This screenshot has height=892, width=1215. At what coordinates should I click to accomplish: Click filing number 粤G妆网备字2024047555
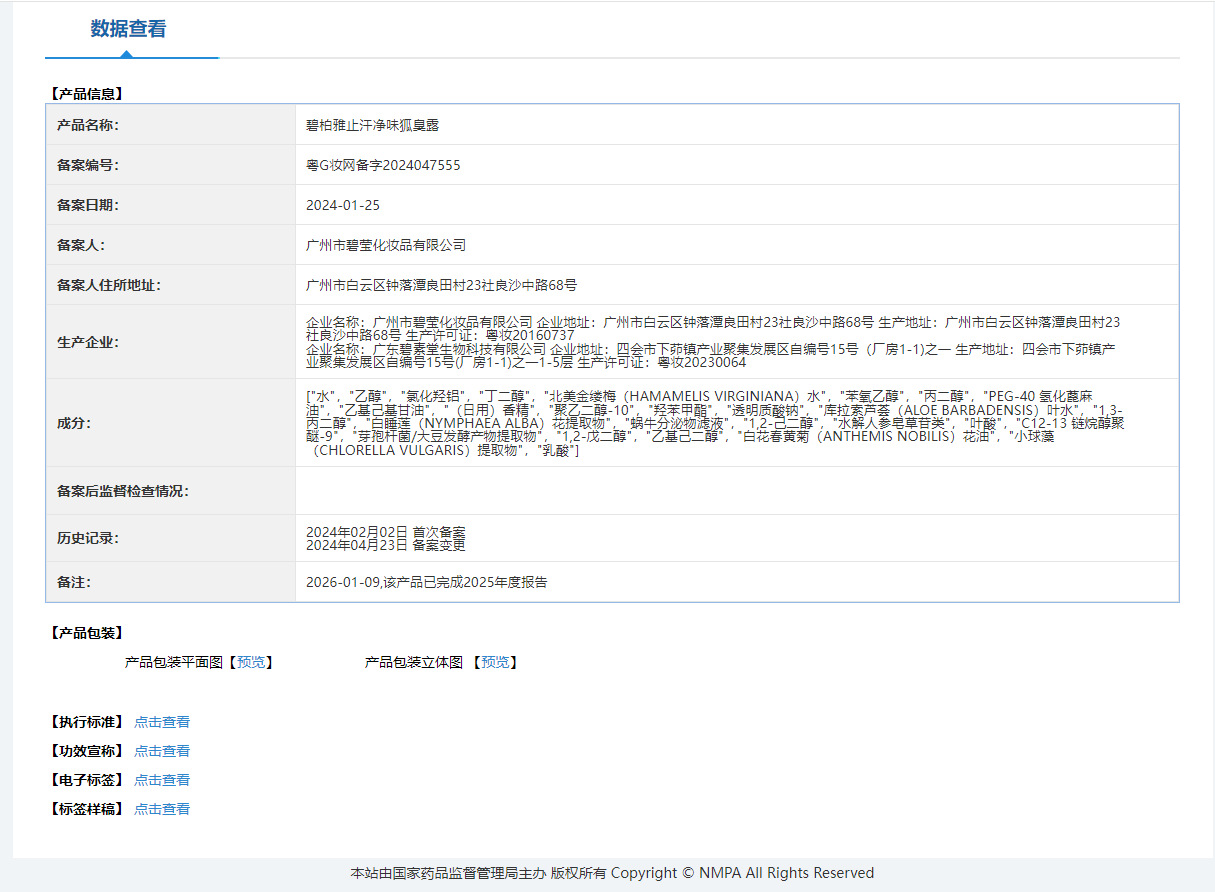[x=383, y=165]
